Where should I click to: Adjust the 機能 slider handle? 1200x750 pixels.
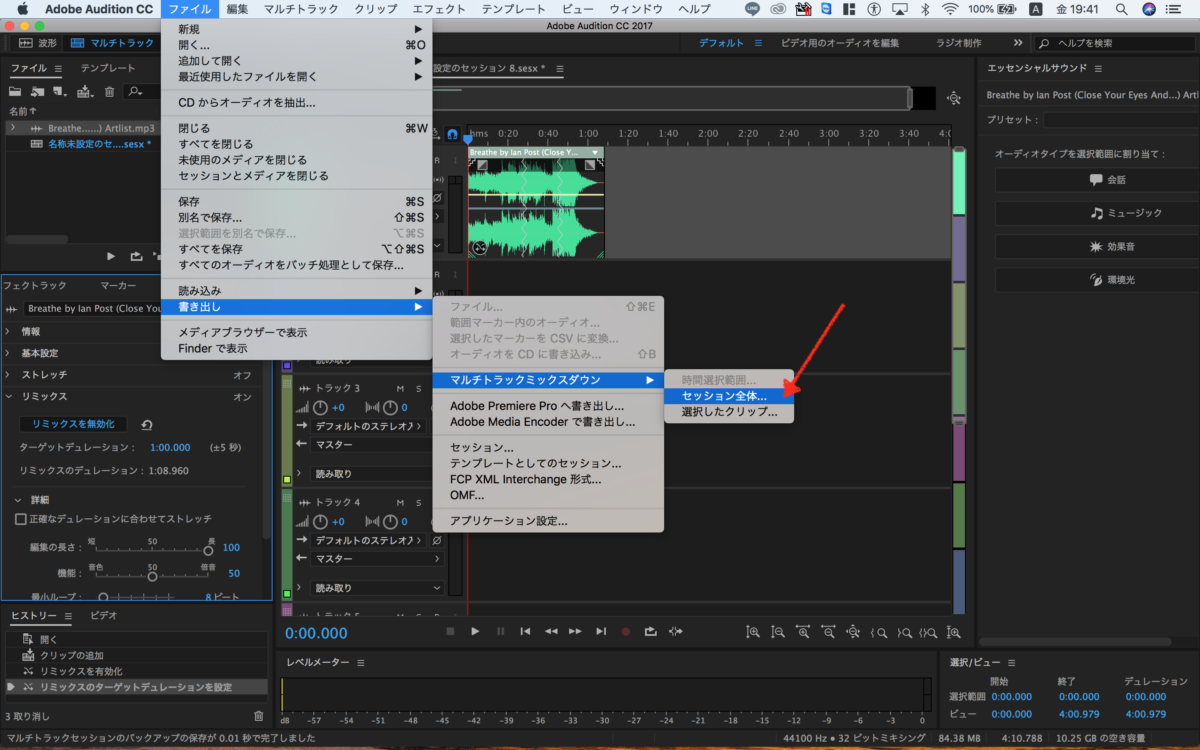click(x=152, y=575)
